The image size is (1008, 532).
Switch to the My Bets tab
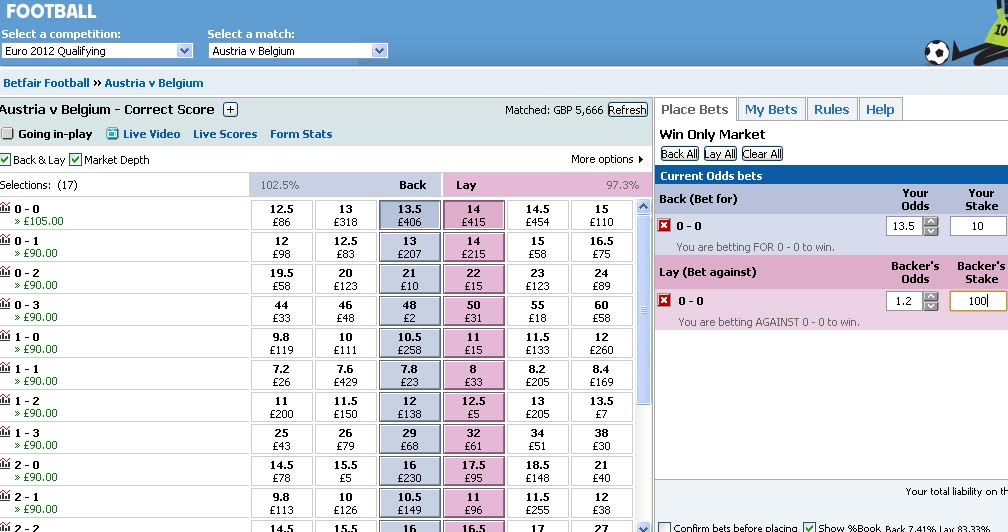coord(771,109)
